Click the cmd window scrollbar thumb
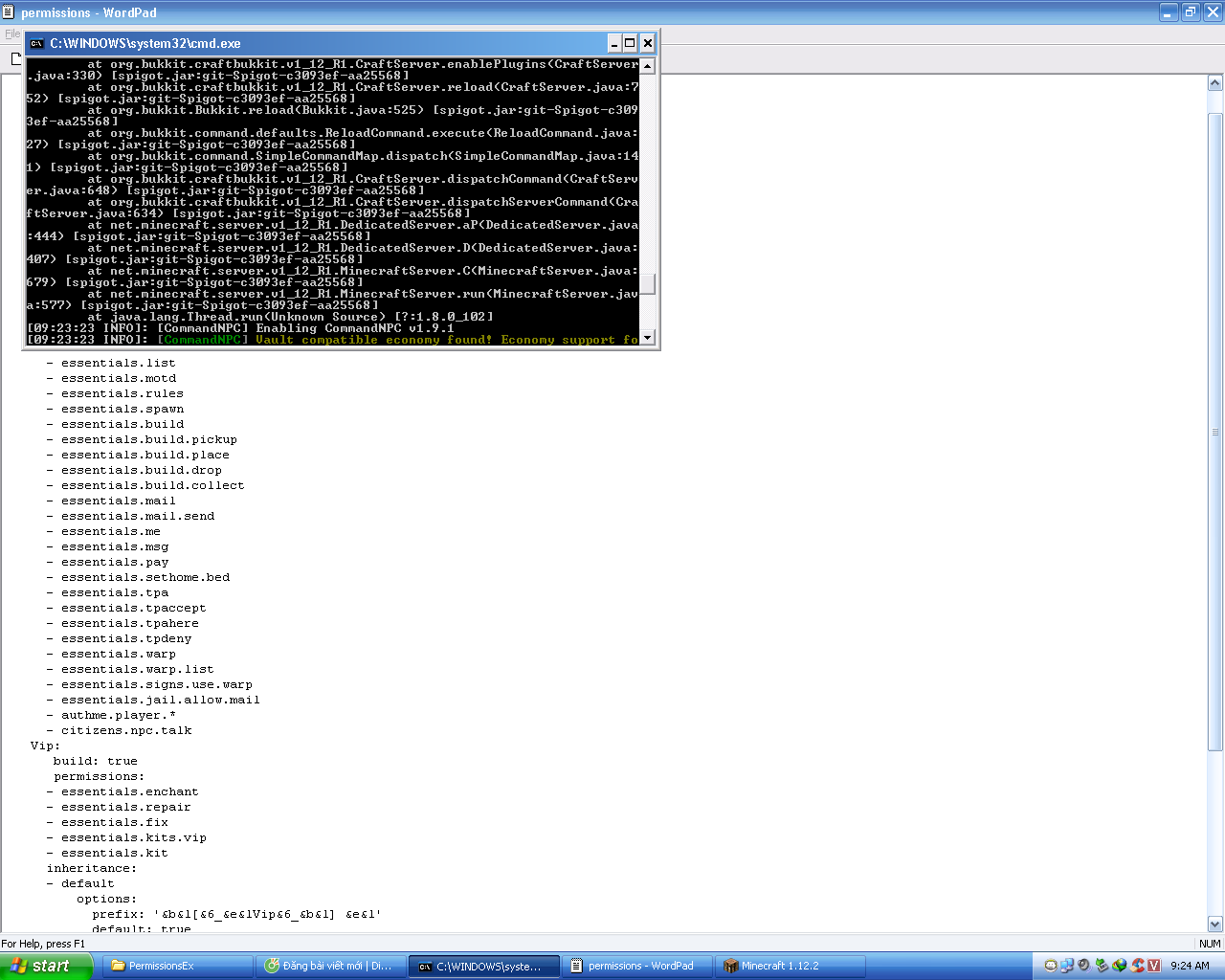 click(648, 284)
